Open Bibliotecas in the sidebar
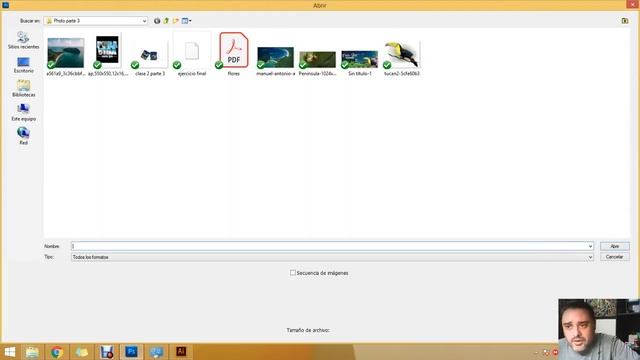 pos(23,89)
